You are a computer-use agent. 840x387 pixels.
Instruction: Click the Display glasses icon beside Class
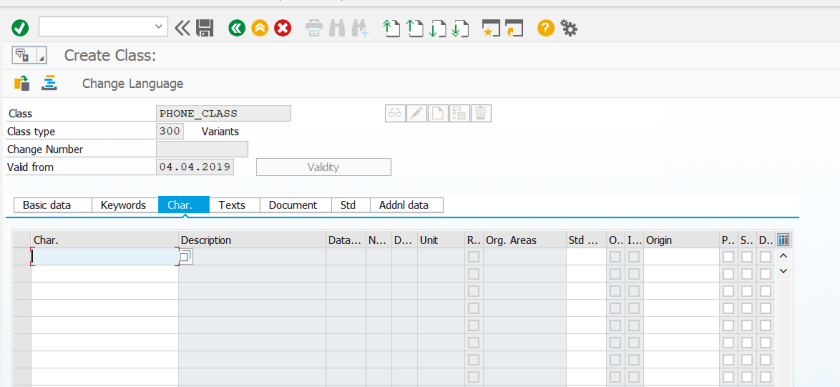[395, 113]
